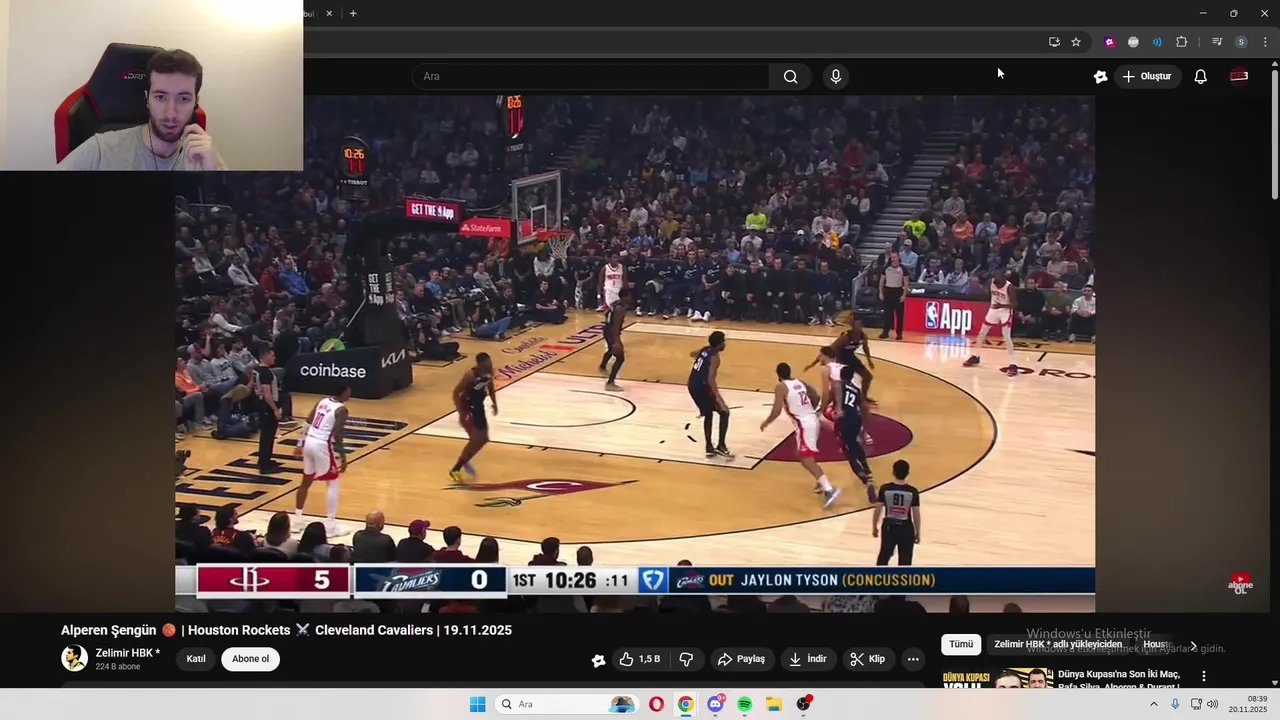This screenshot has width=1280, height=720.
Task: Click the Windows taskbar Ara search box
Action: point(566,704)
